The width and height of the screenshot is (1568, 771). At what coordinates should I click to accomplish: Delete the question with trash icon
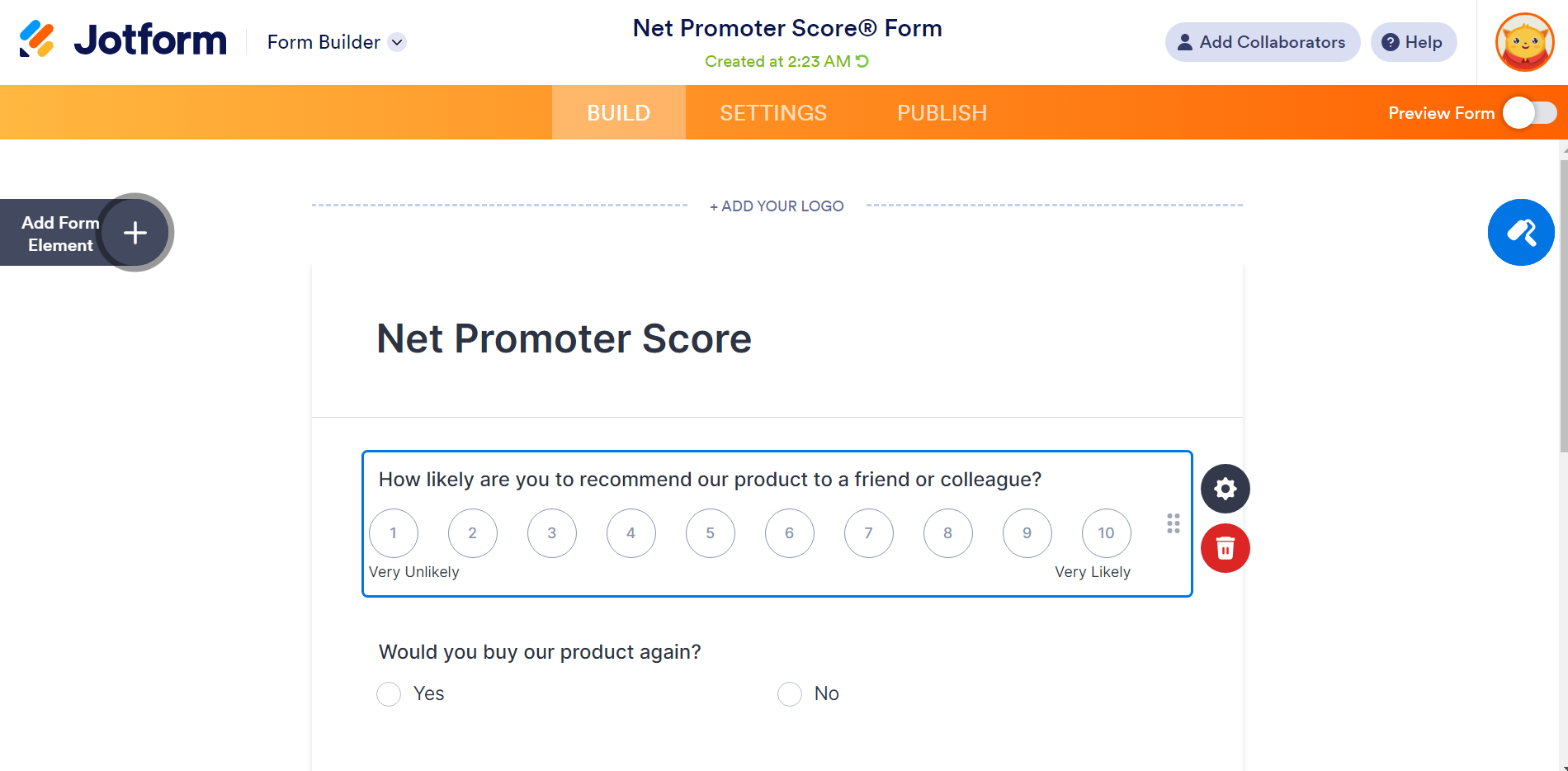point(1225,548)
